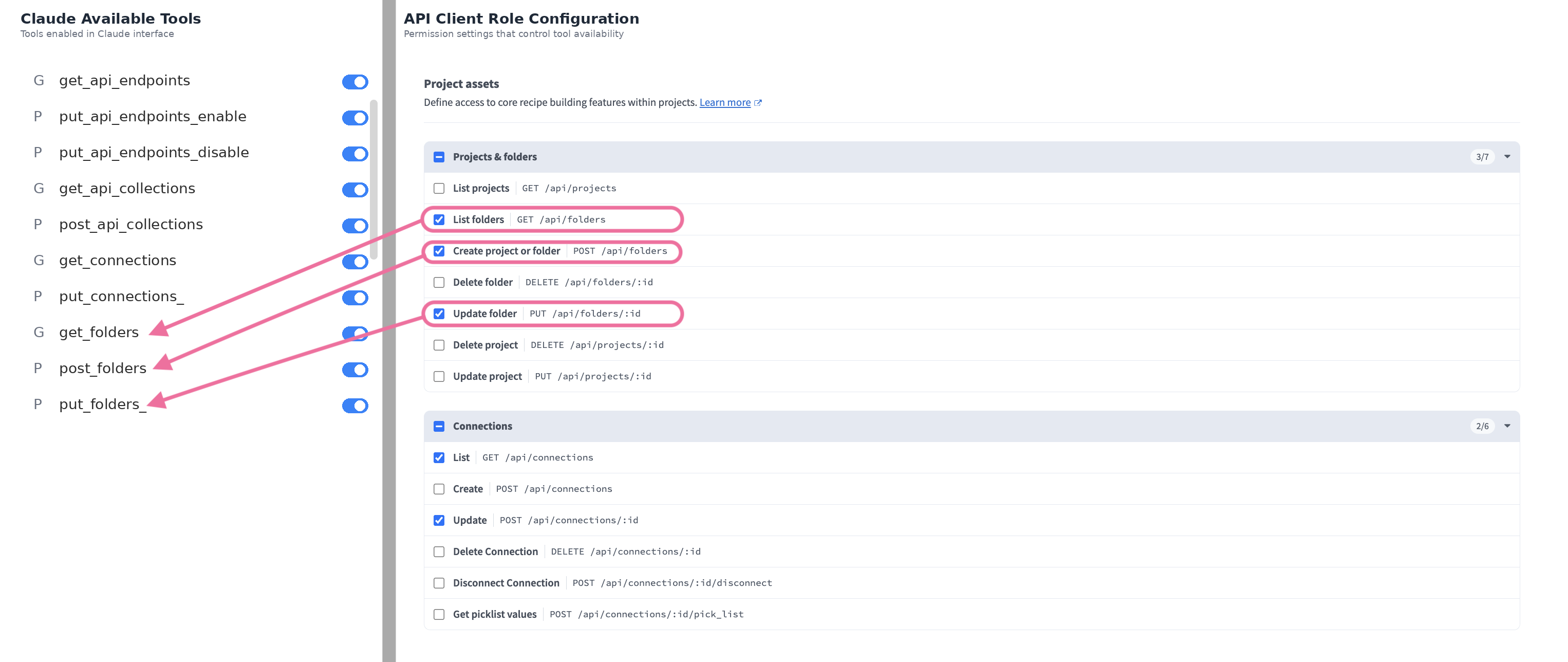Image resolution: width=1568 pixels, height=662 pixels.
Task: Click the minus-square icon on Projects & folders header
Action: [x=439, y=157]
